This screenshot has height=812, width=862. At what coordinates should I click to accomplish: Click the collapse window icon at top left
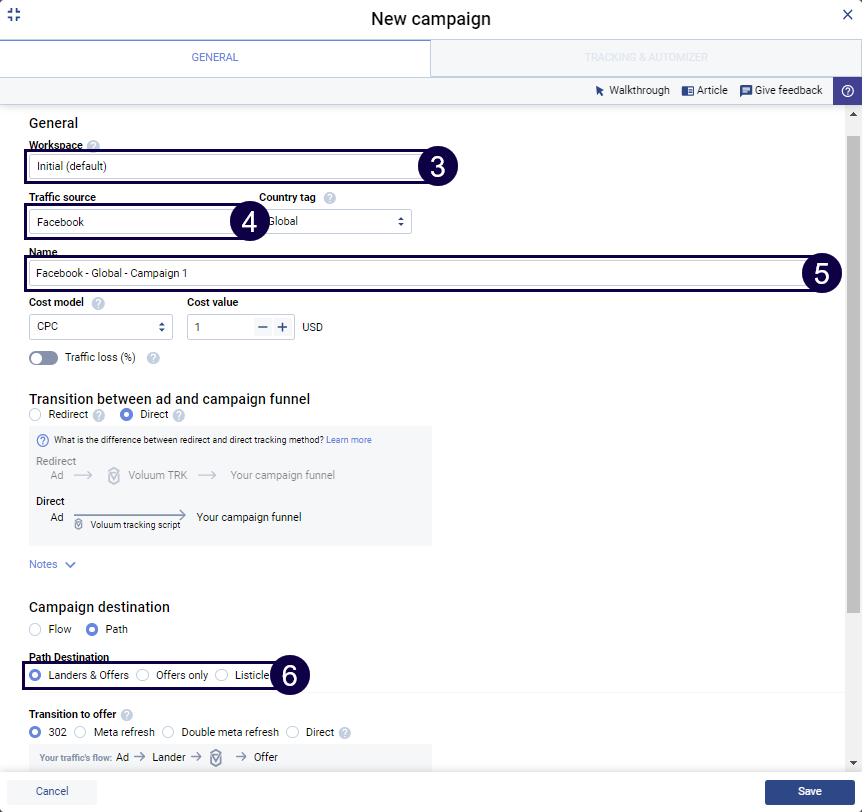pos(14,15)
